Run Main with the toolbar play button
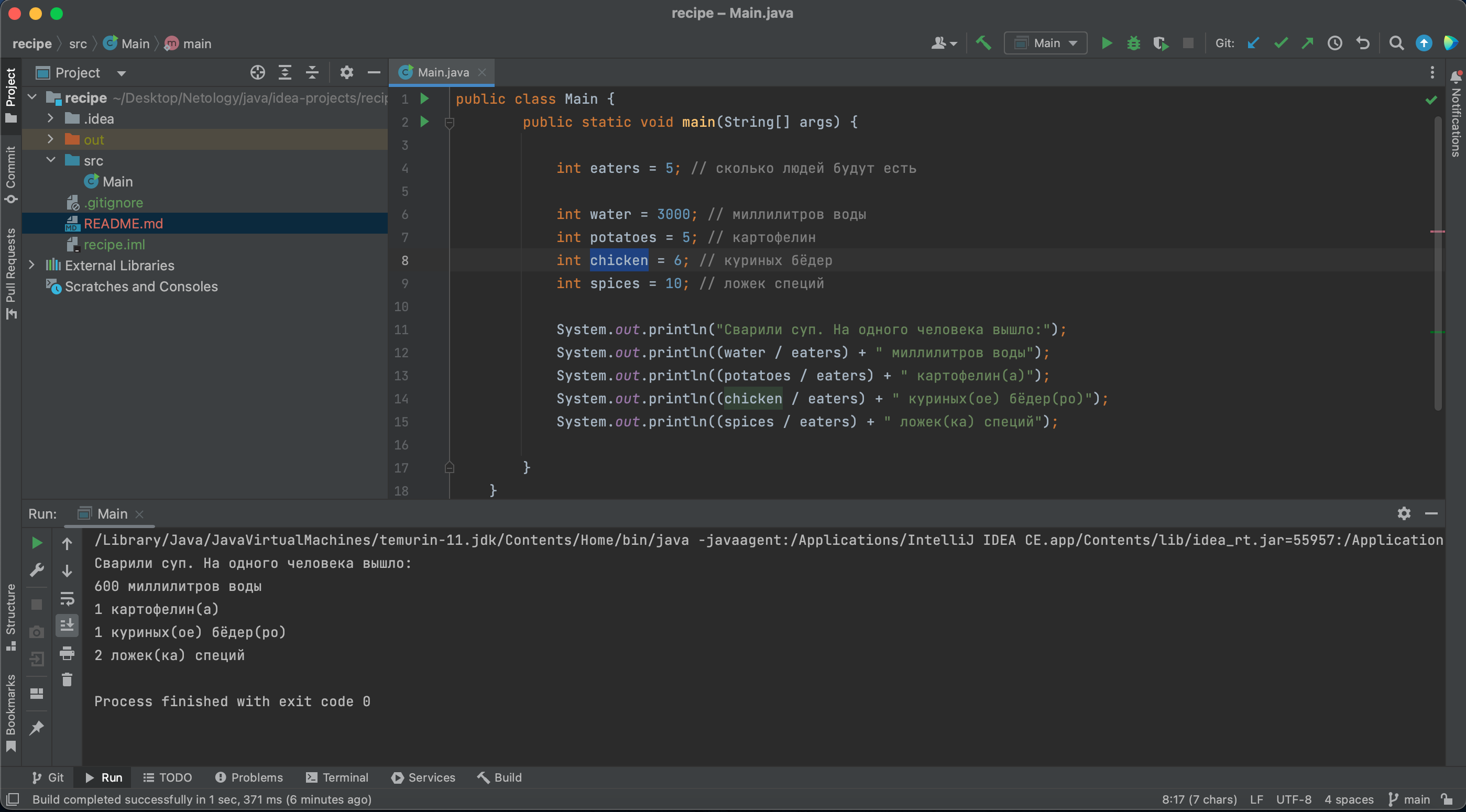 (x=1107, y=43)
